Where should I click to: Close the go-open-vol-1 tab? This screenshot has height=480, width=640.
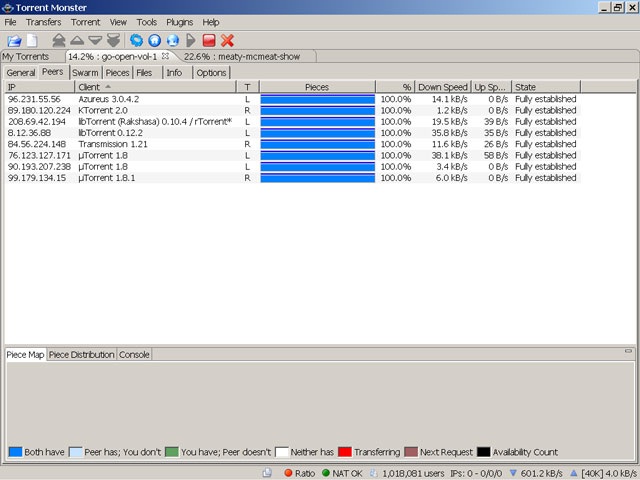coord(165,57)
